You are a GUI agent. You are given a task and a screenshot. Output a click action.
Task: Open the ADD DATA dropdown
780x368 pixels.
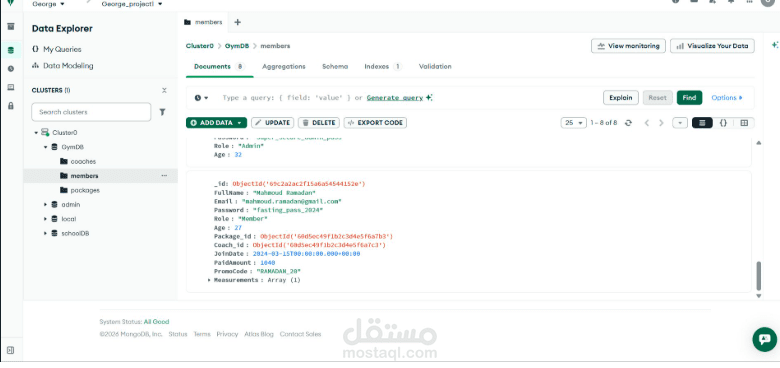[216, 123]
